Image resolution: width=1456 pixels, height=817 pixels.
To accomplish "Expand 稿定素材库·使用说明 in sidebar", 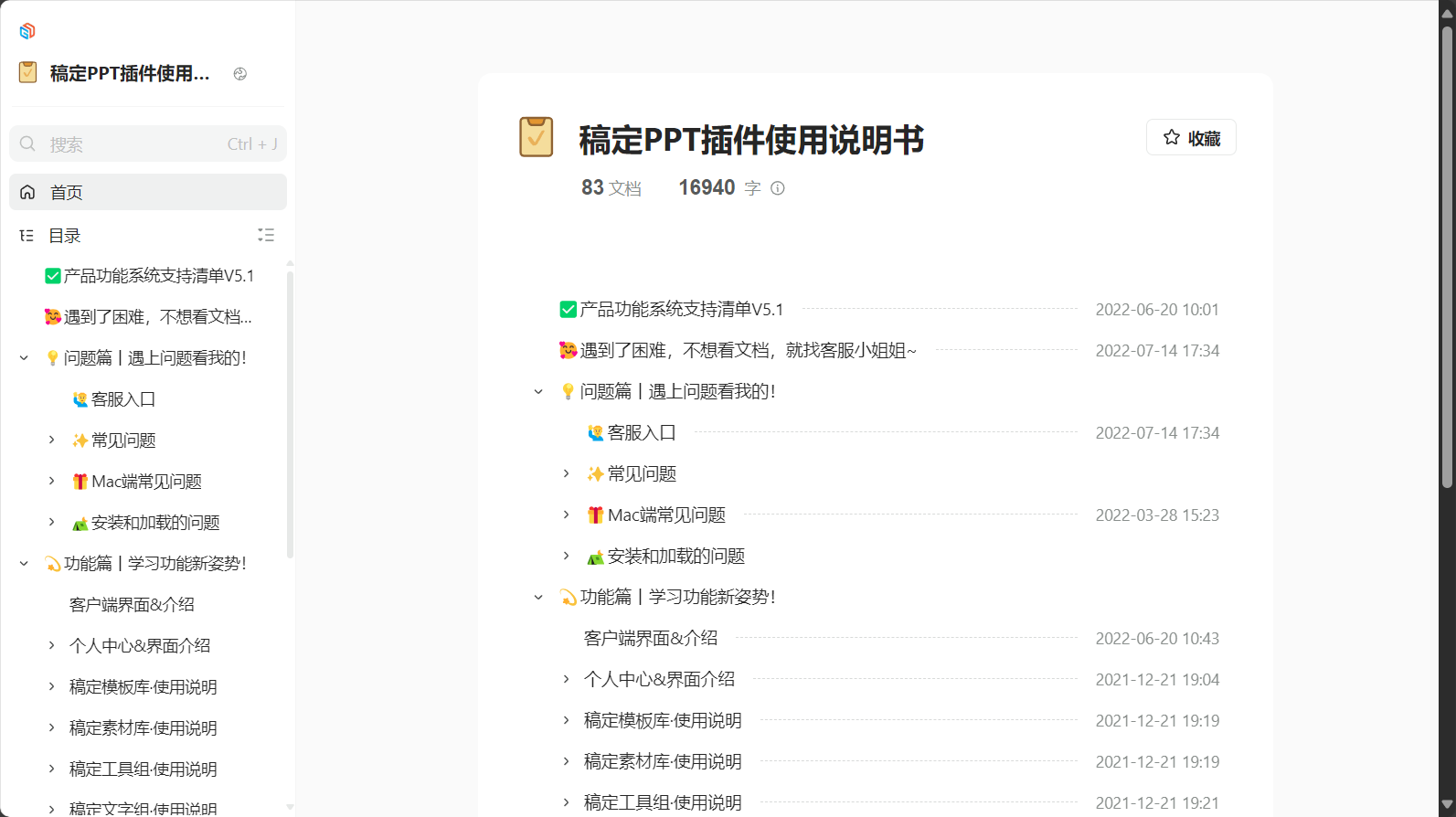I will [52, 728].
